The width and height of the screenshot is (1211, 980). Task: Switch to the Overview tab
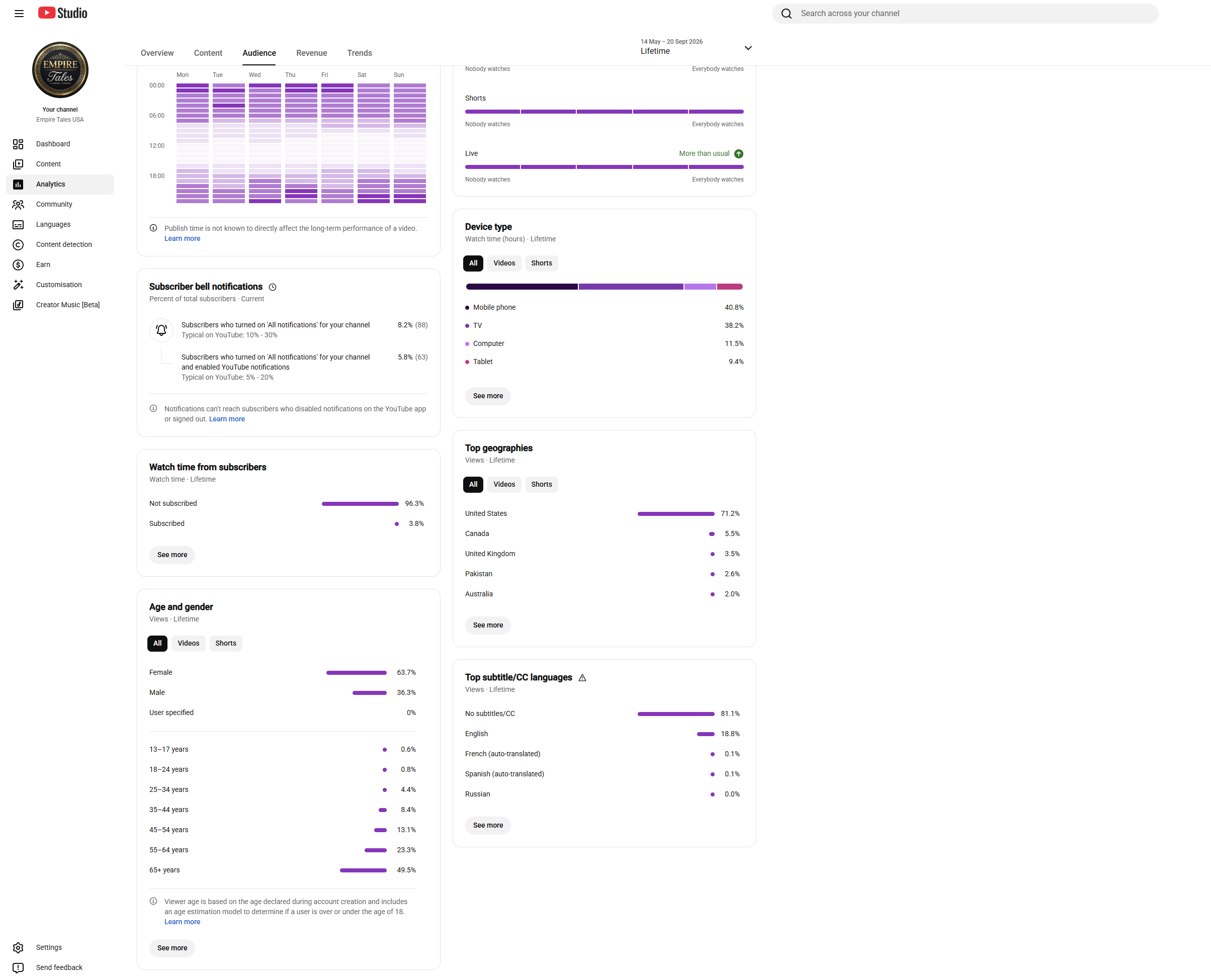[x=157, y=53]
